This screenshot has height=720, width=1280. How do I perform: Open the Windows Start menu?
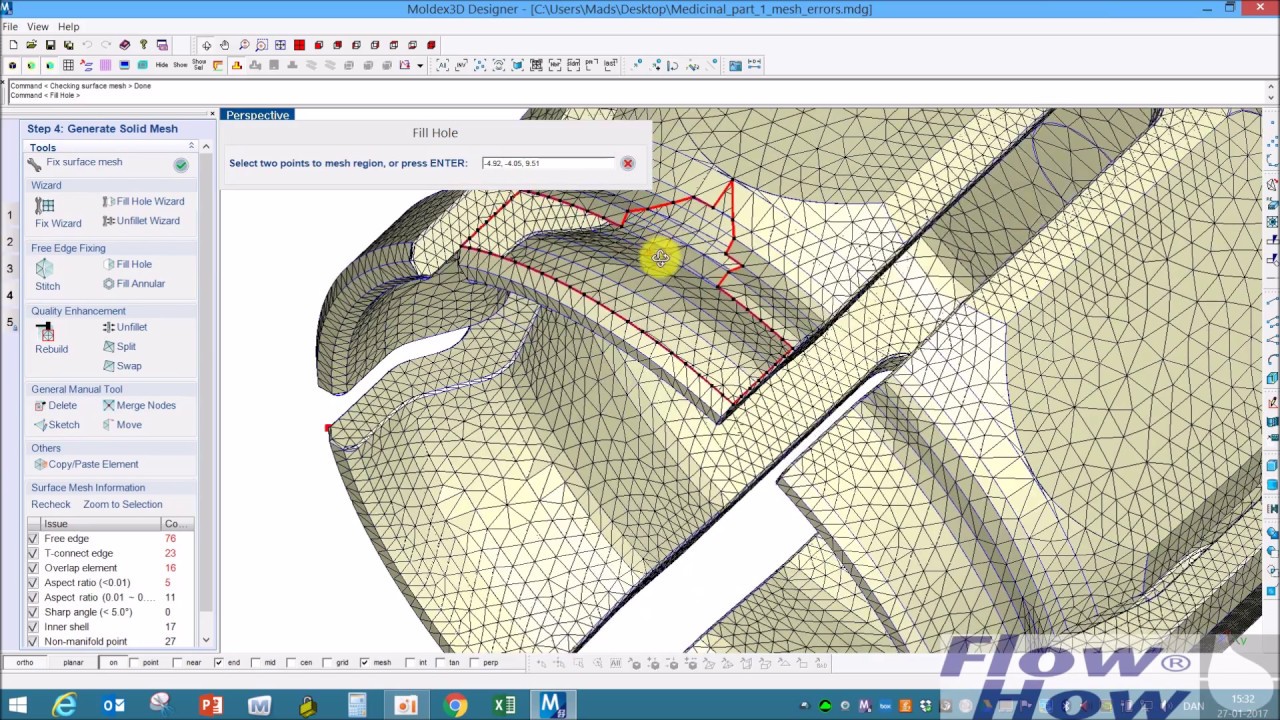(x=18, y=706)
